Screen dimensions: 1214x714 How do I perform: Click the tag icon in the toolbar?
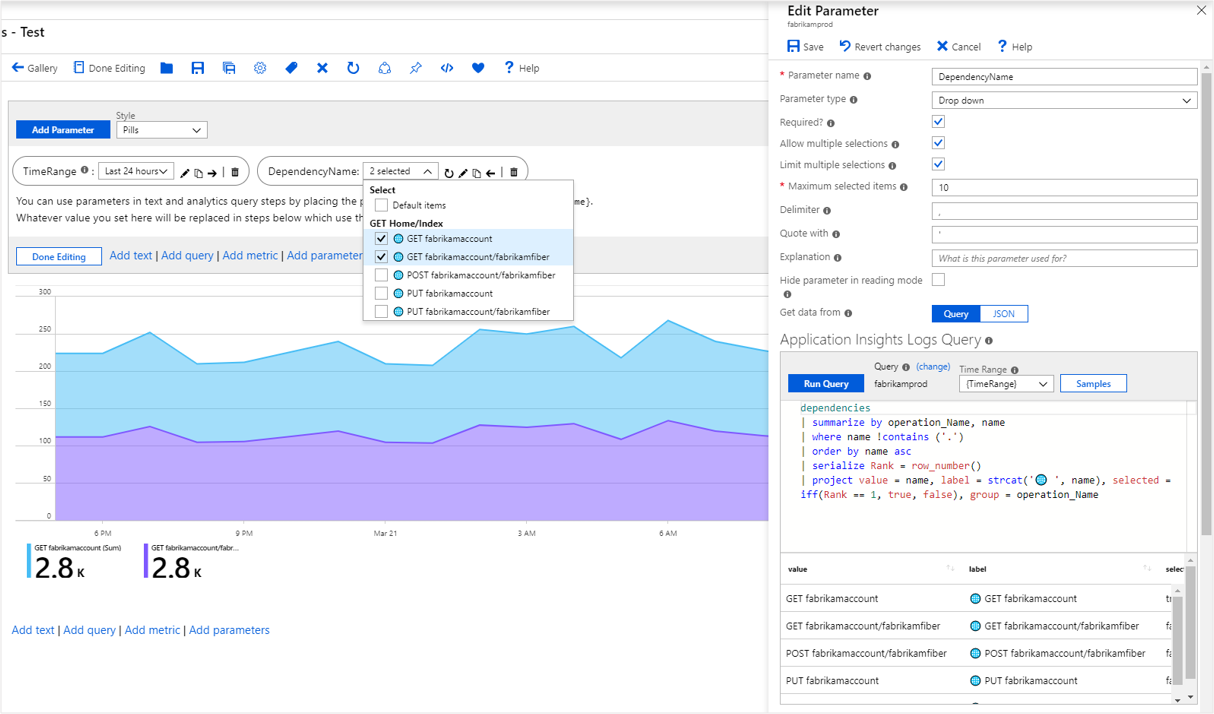coord(291,68)
